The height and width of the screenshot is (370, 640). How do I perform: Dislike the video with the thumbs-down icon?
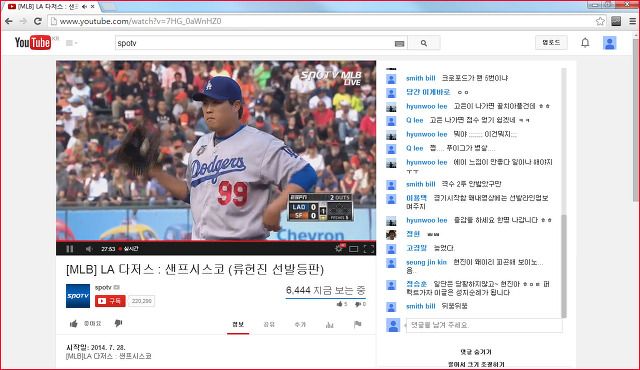point(118,323)
